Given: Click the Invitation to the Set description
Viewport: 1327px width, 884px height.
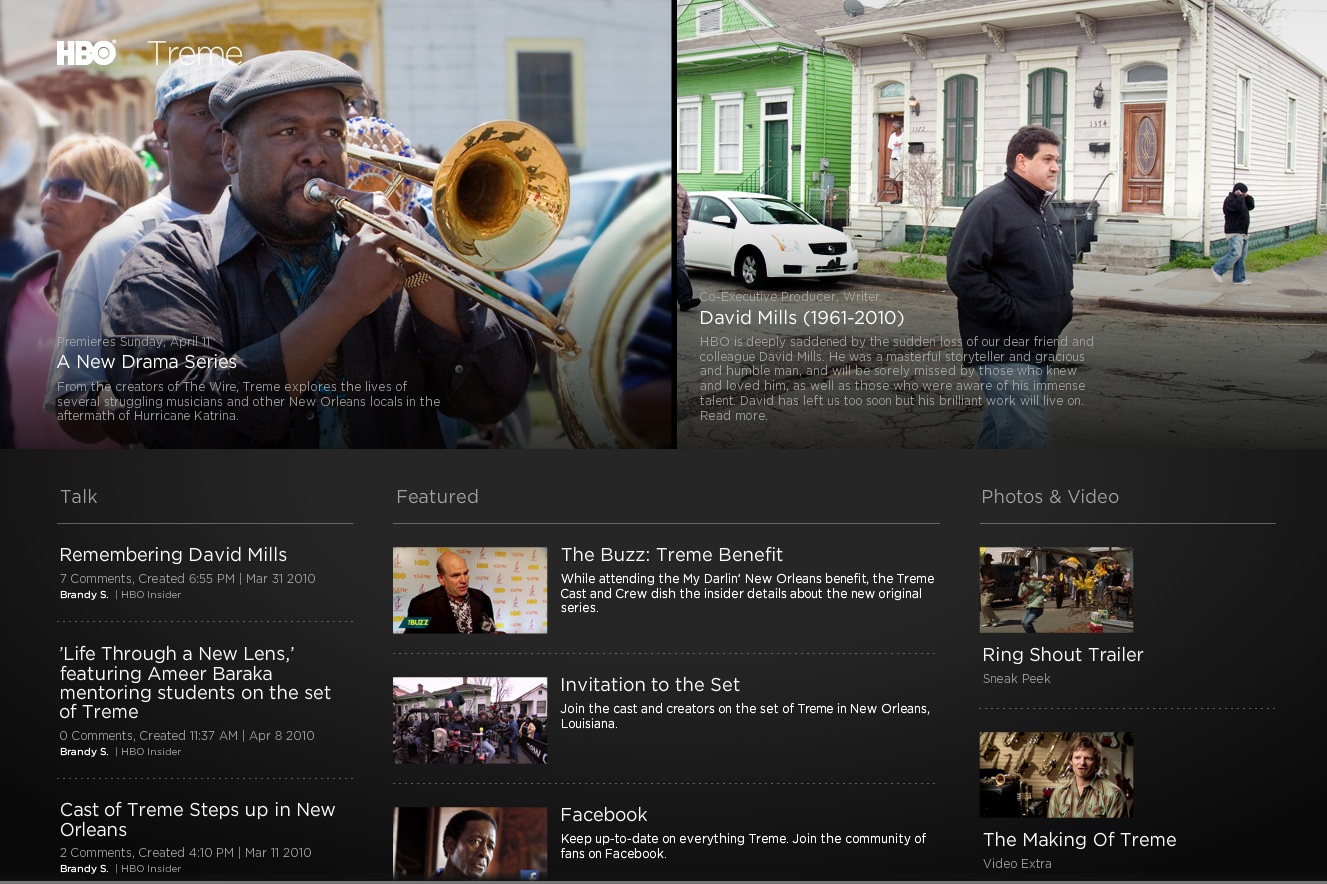Looking at the screenshot, I should pos(745,716).
